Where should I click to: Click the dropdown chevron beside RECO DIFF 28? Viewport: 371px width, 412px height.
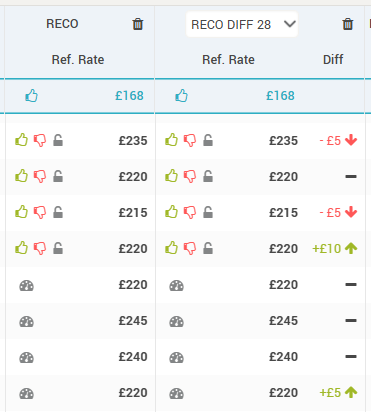[289, 24]
